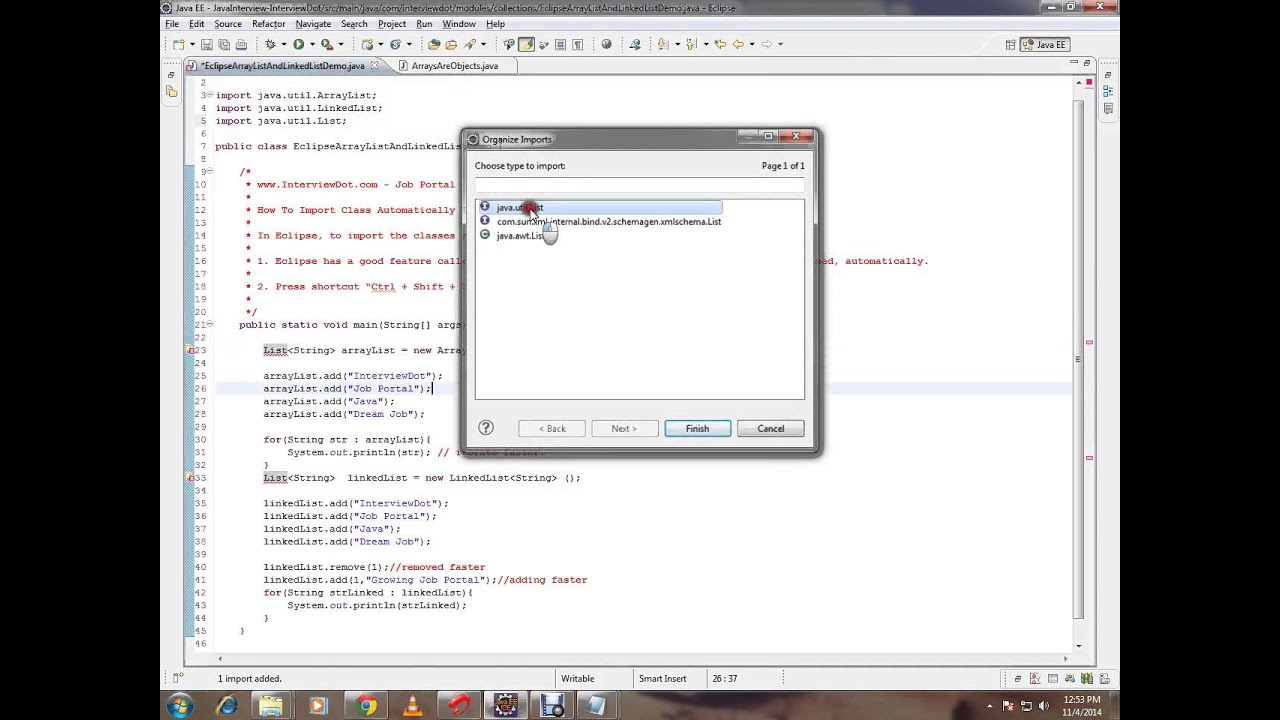This screenshot has height=720, width=1280.
Task: Click the Smart Insert status entry
Action: point(662,679)
